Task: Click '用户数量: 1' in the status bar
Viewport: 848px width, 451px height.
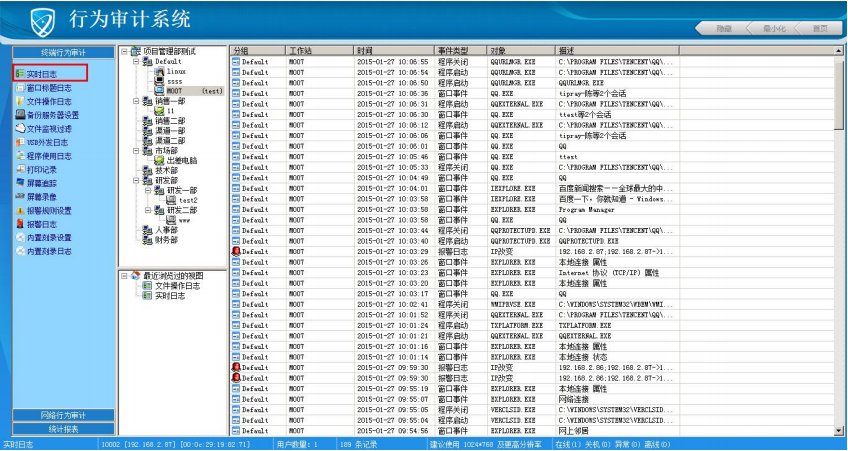Action: click(297, 445)
